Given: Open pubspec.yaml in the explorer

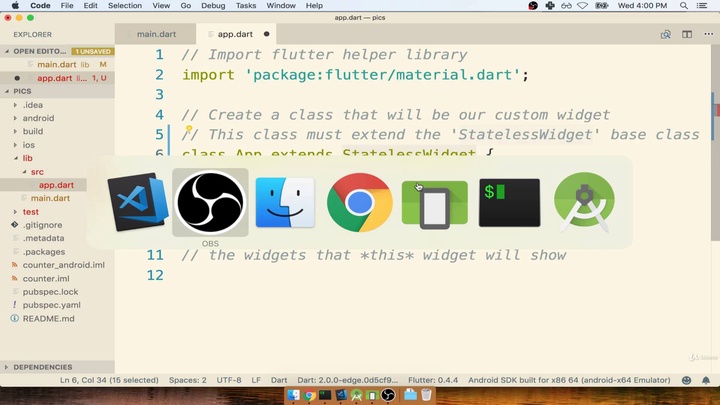Looking at the screenshot, I should [52, 305].
